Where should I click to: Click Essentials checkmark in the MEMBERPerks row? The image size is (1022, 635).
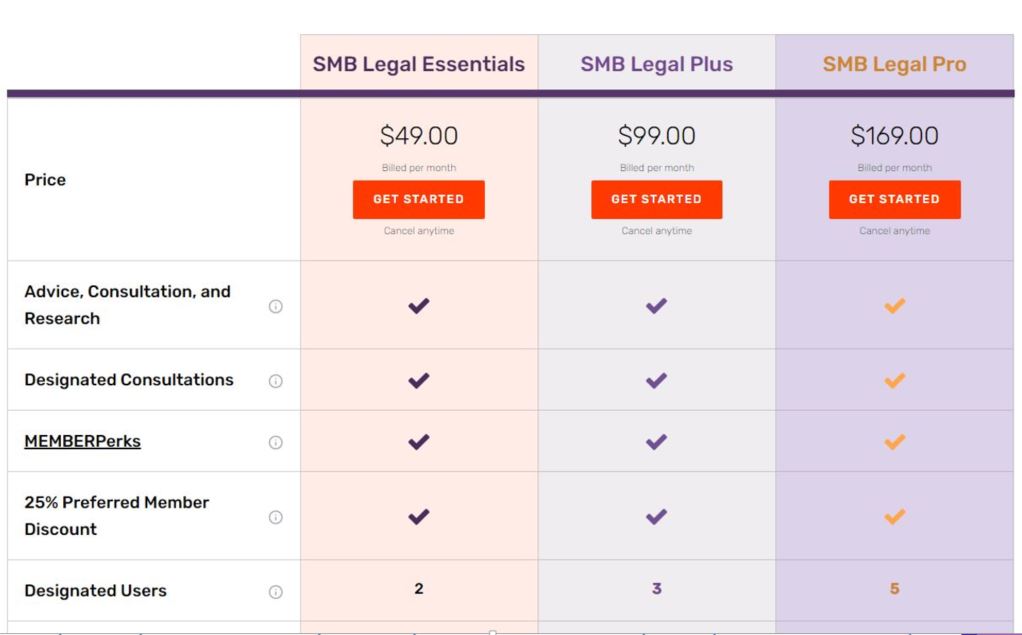[x=419, y=442]
